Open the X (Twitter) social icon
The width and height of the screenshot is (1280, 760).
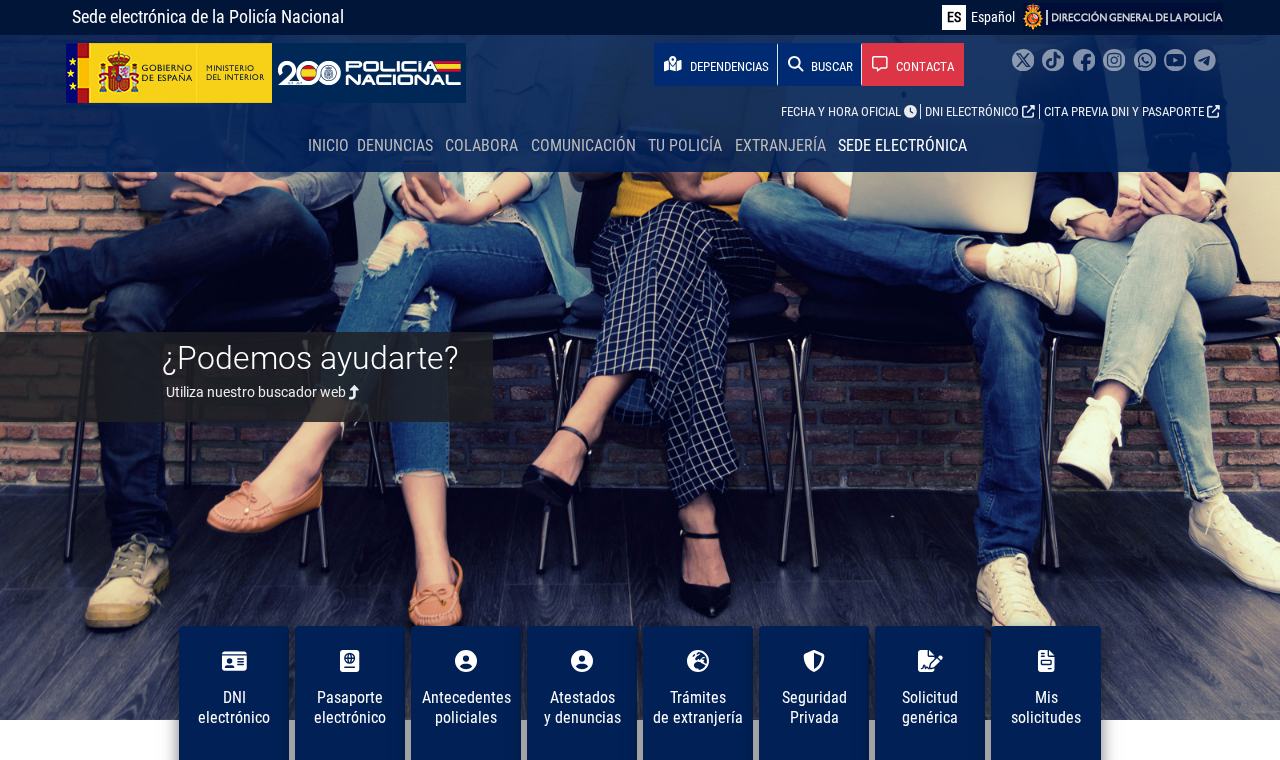[1023, 60]
